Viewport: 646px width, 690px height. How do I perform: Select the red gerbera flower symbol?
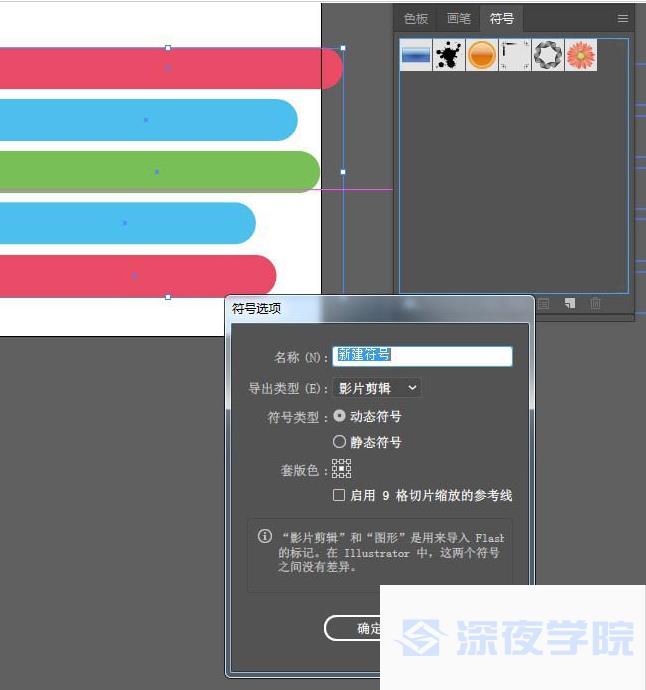point(581,55)
